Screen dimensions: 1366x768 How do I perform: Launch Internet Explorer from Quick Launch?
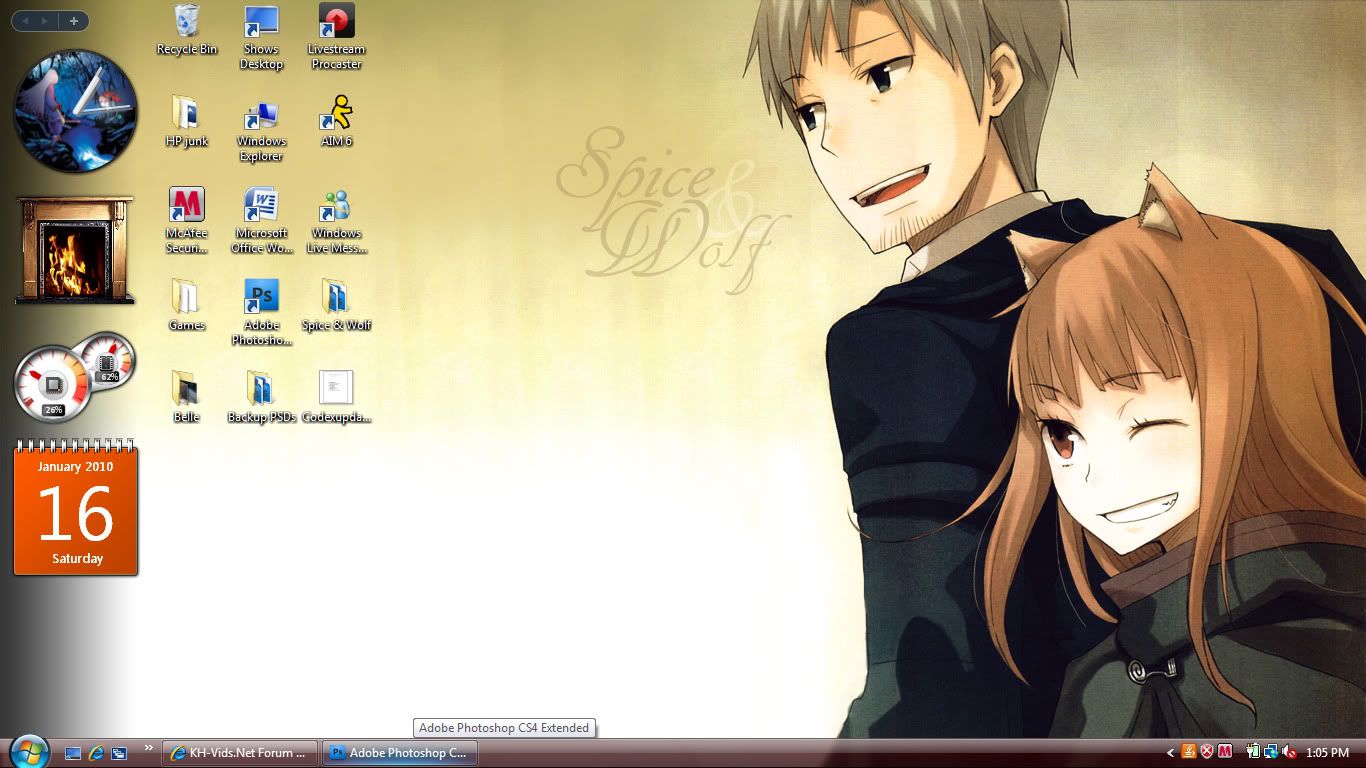[x=96, y=753]
